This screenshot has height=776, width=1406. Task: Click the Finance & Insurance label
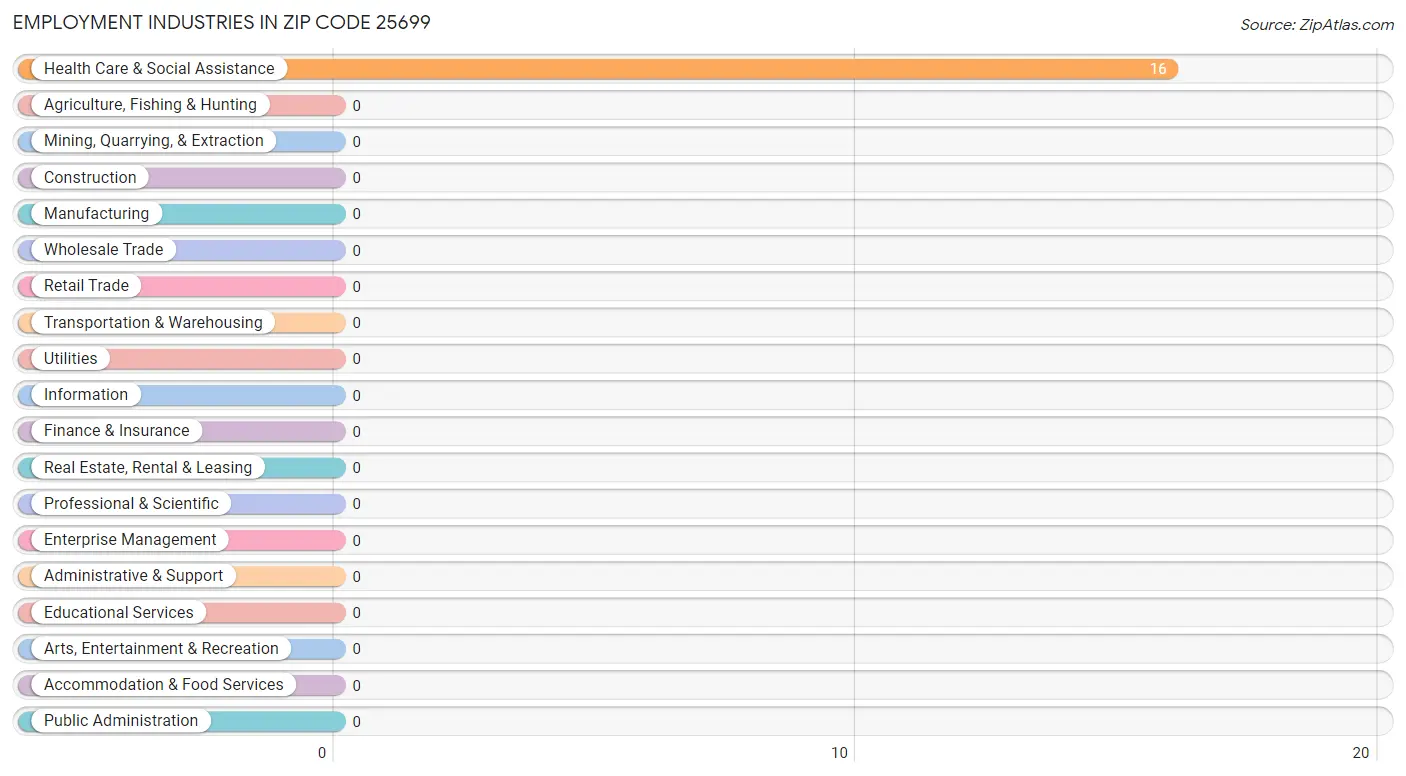[x=116, y=430]
